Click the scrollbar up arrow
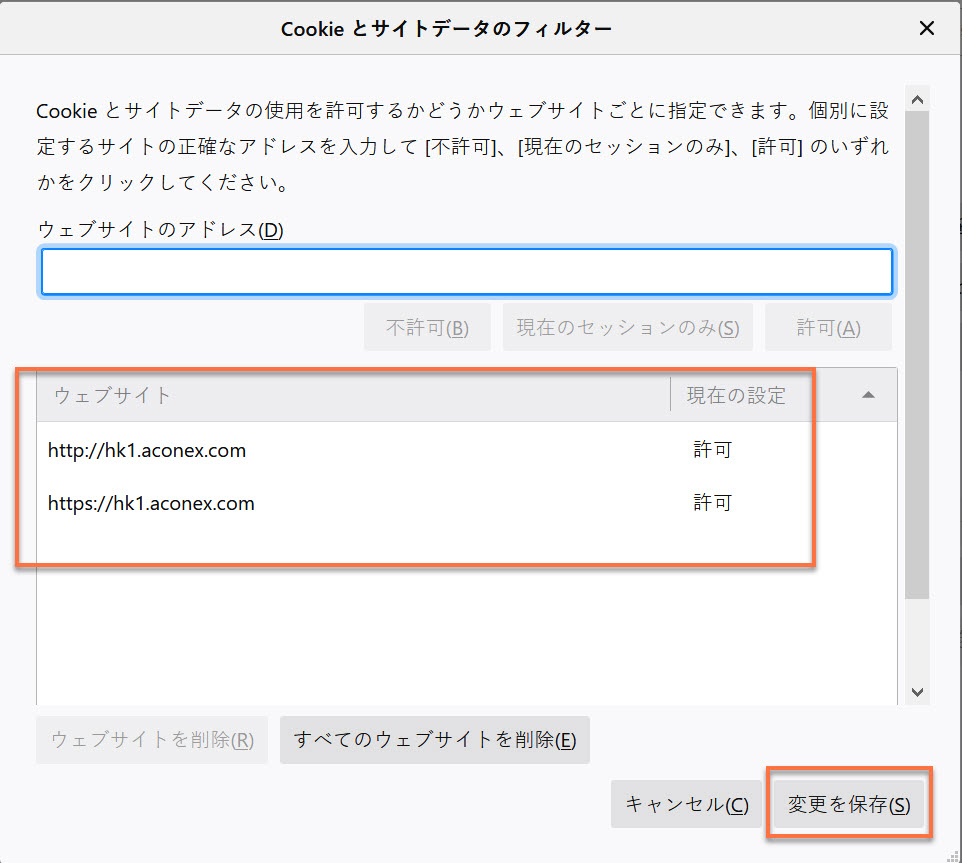Screen dimensions: 962x863 click(917, 99)
